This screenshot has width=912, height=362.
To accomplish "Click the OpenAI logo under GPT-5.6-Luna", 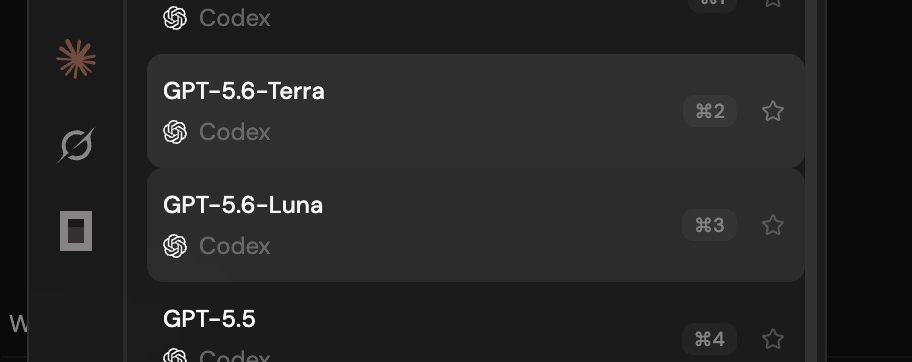I will 175,246.
